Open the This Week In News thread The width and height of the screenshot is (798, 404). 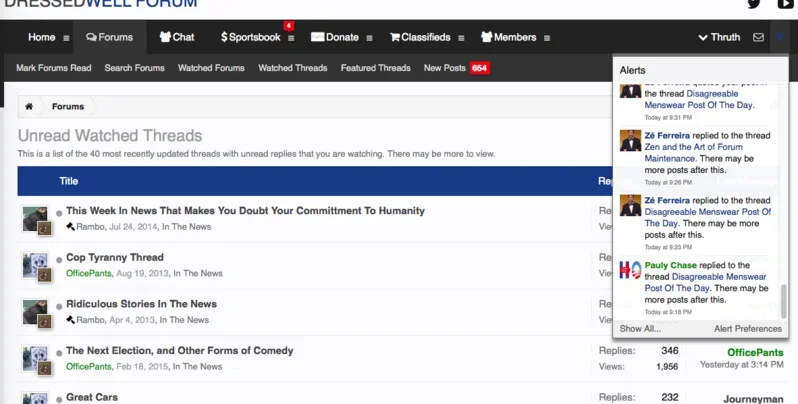pos(245,211)
